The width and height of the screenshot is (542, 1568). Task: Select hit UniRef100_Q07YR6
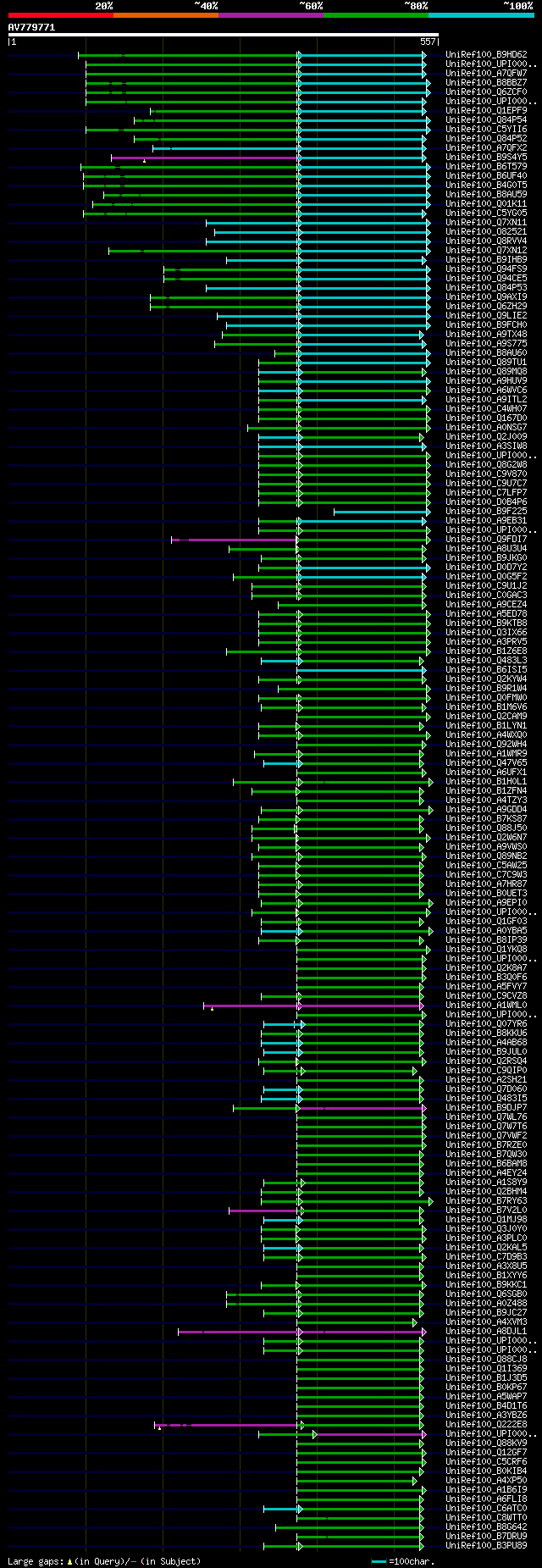(486, 1024)
